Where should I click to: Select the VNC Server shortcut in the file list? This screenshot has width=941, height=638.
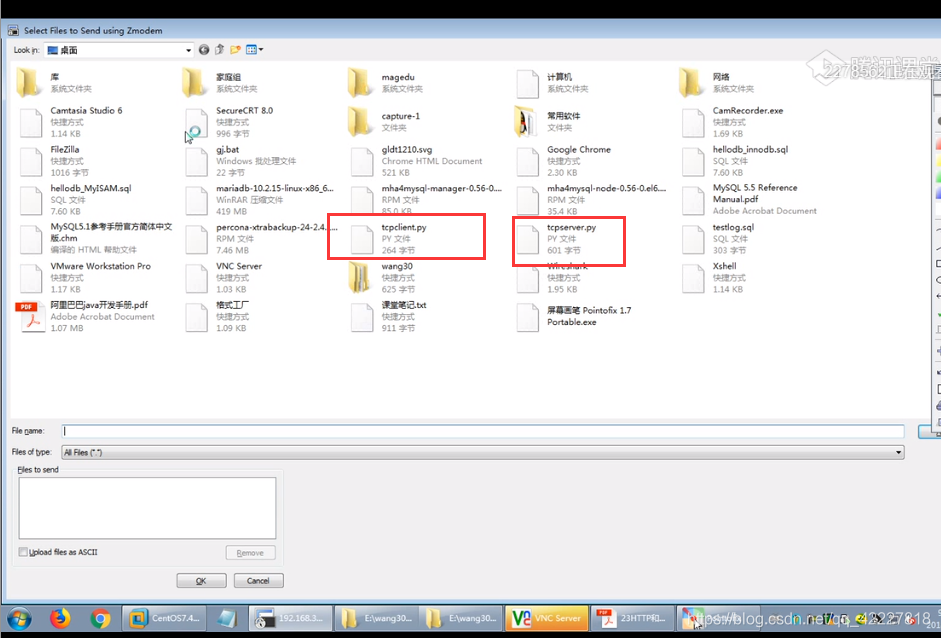pyautogui.click(x=223, y=277)
